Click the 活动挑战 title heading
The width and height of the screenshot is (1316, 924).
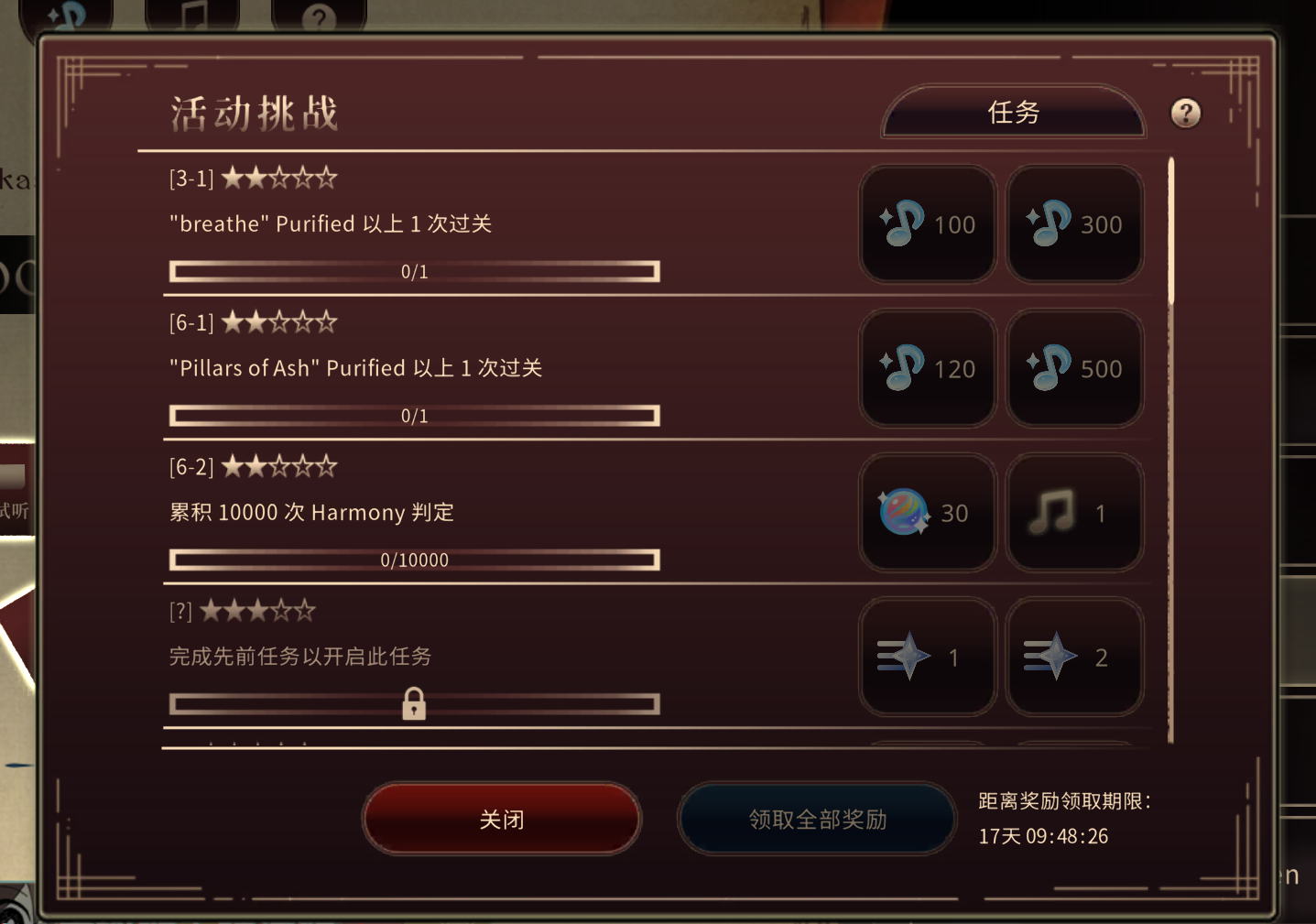tap(255, 114)
